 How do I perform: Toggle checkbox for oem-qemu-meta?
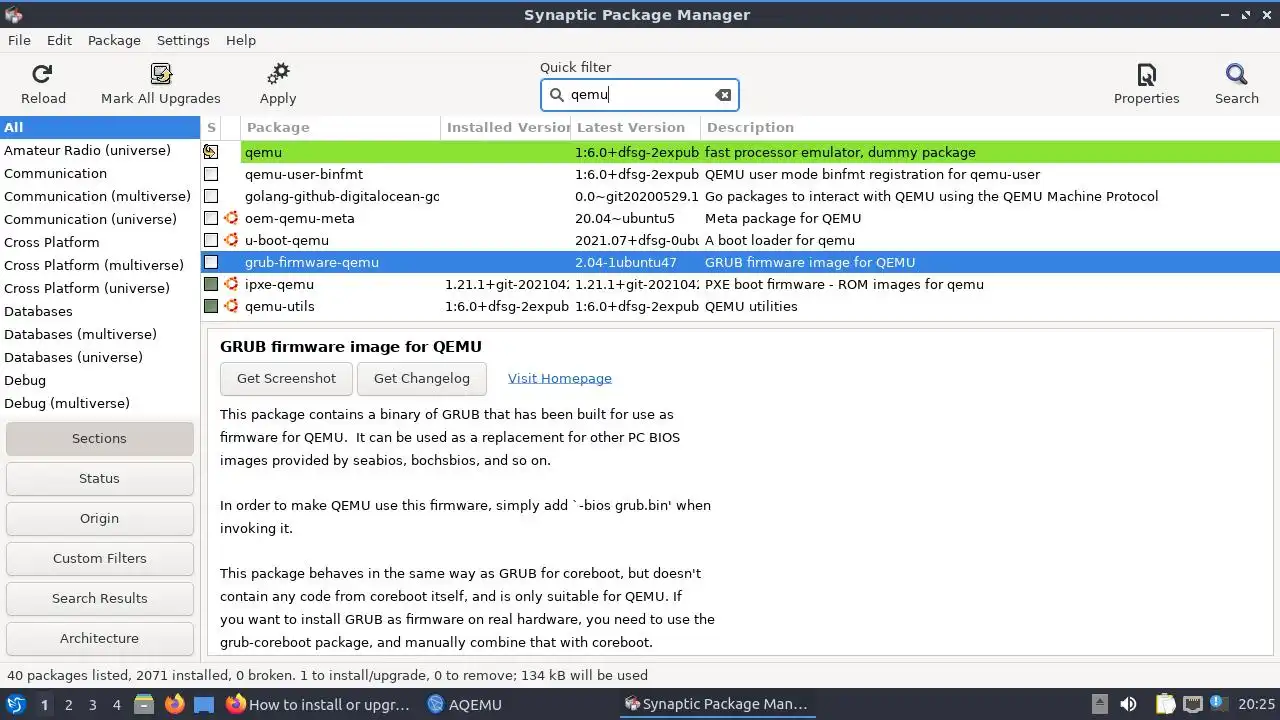tap(211, 218)
